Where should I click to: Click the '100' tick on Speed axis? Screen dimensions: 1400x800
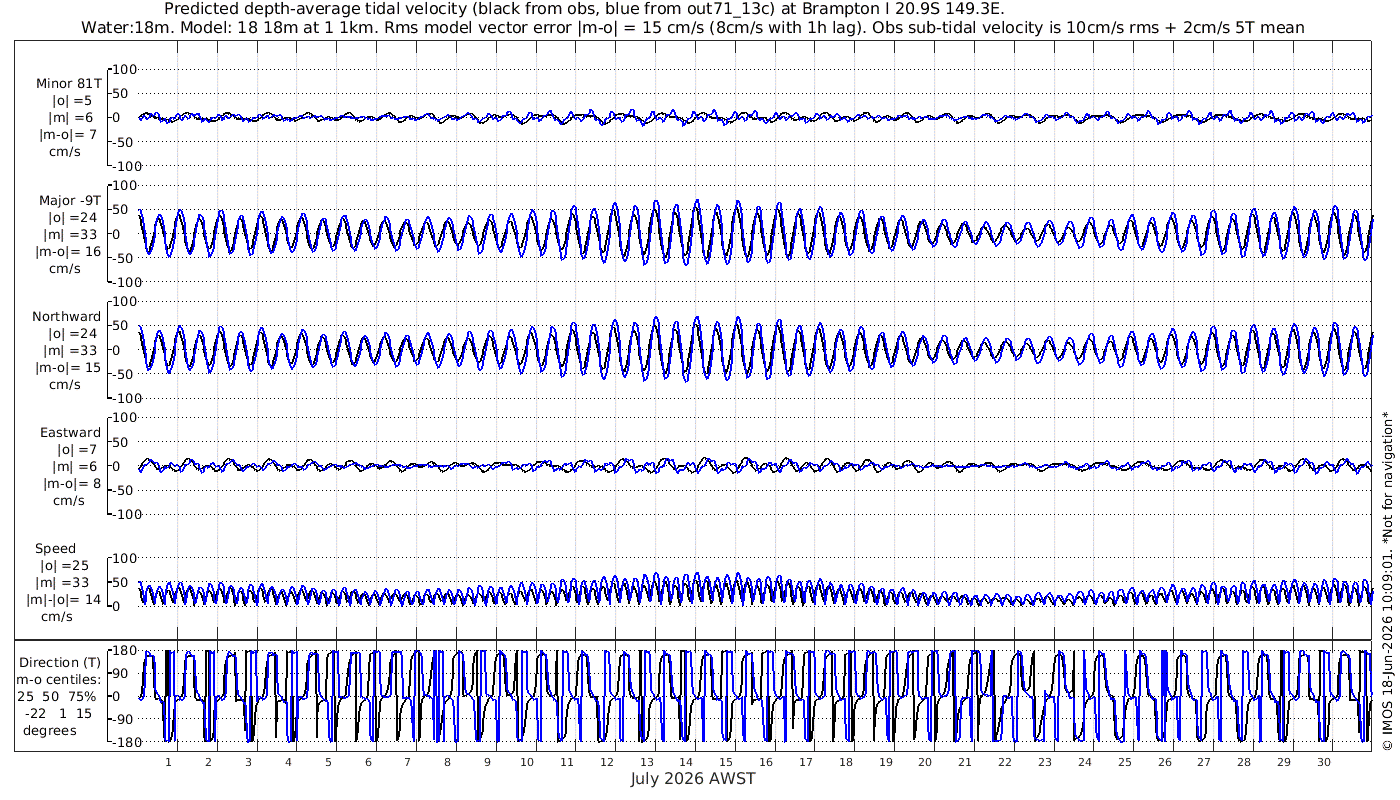pyautogui.click(x=125, y=558)
